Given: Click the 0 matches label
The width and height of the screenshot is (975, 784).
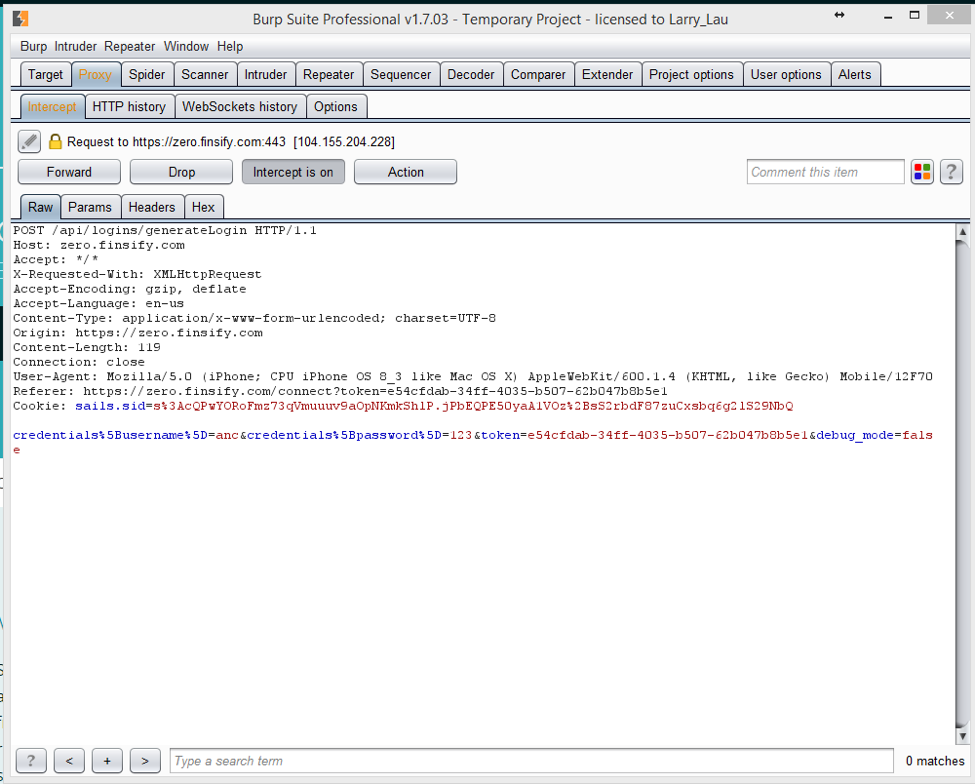Looking at the screenshot, I should click(935, 761).
